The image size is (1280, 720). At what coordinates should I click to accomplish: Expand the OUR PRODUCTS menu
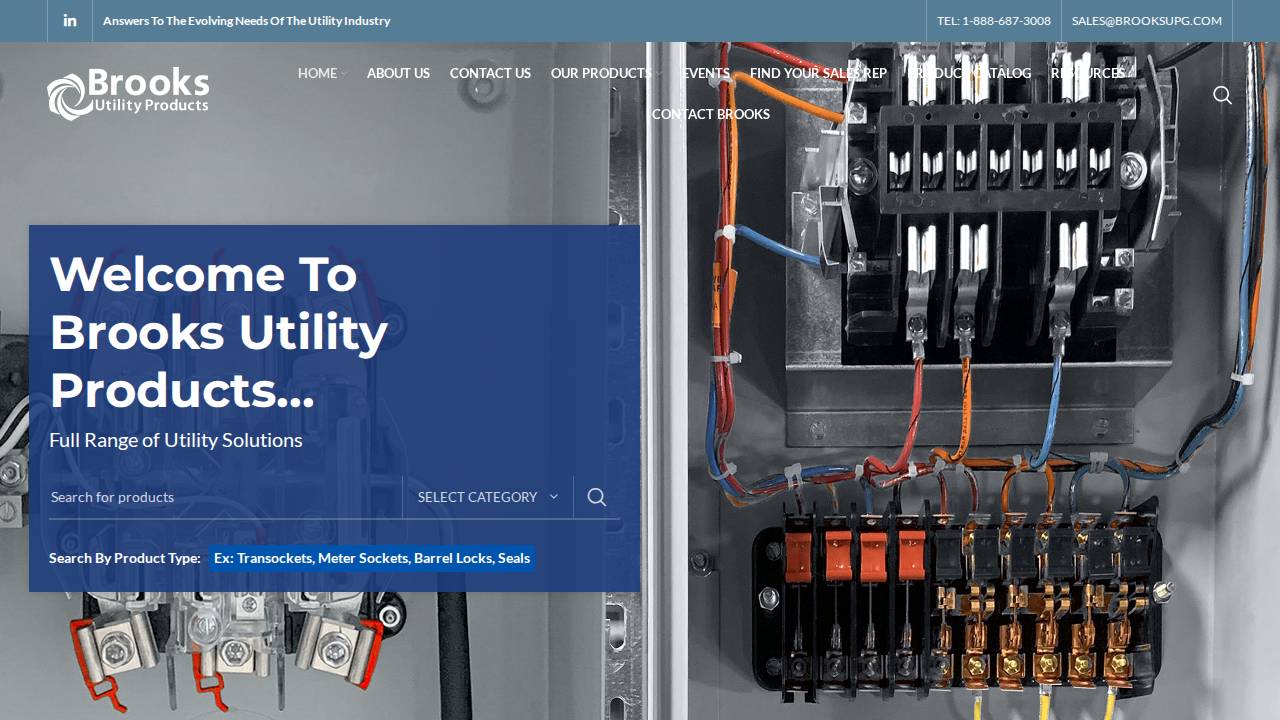[x=600, y=73]
